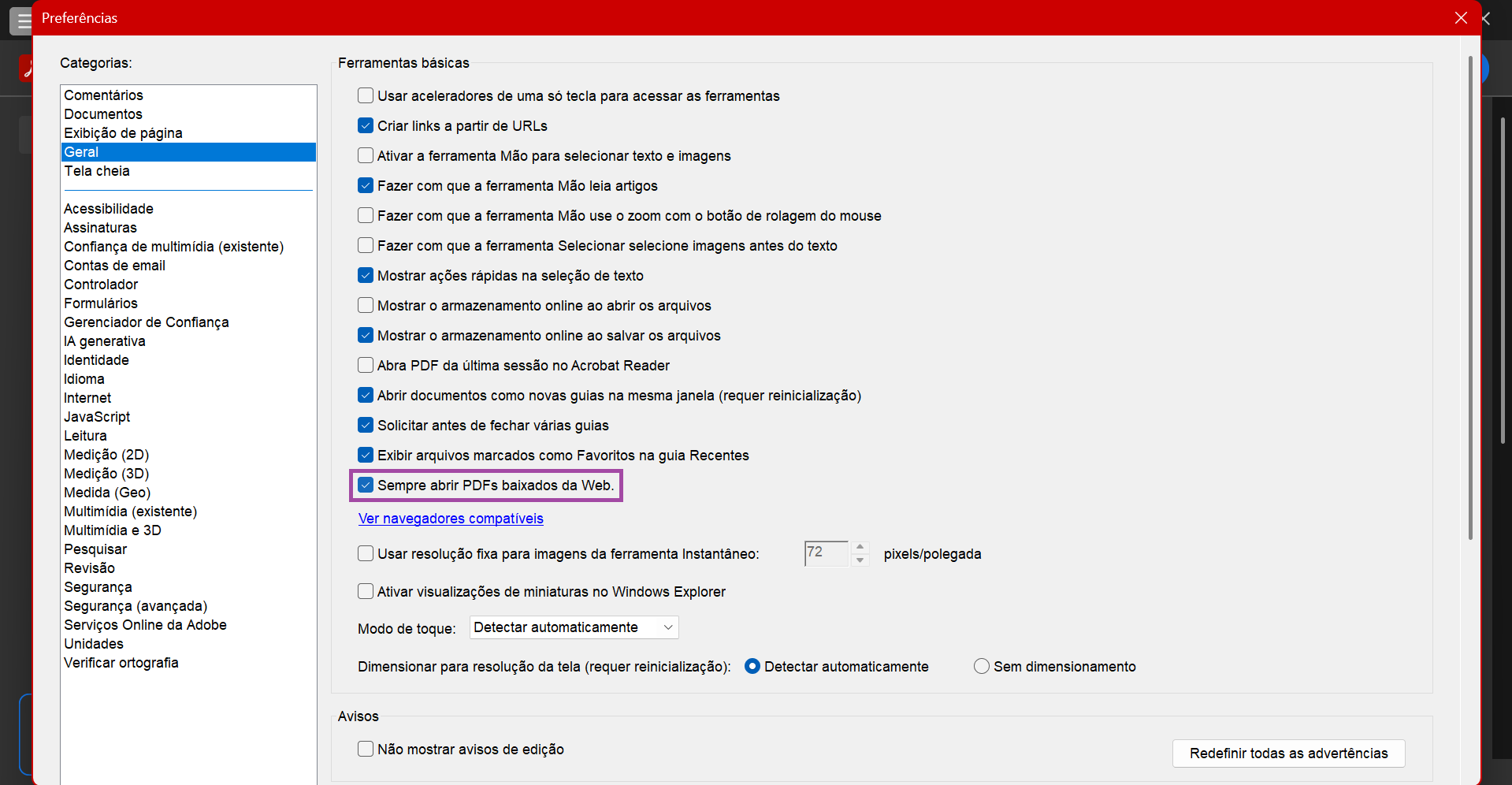Select Multimídia (existente) category
The image size is (1512, 785).
(188, 512)
